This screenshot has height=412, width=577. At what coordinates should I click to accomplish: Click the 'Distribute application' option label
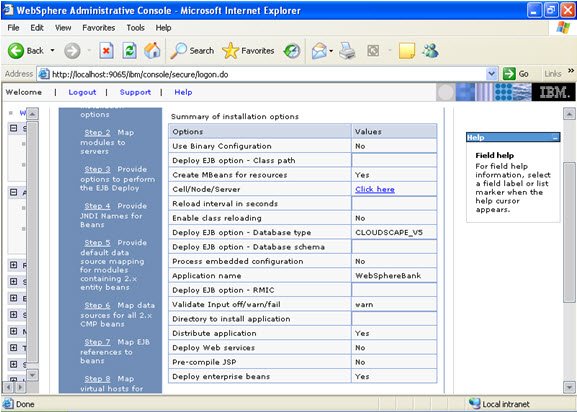(x=214, y=333)
